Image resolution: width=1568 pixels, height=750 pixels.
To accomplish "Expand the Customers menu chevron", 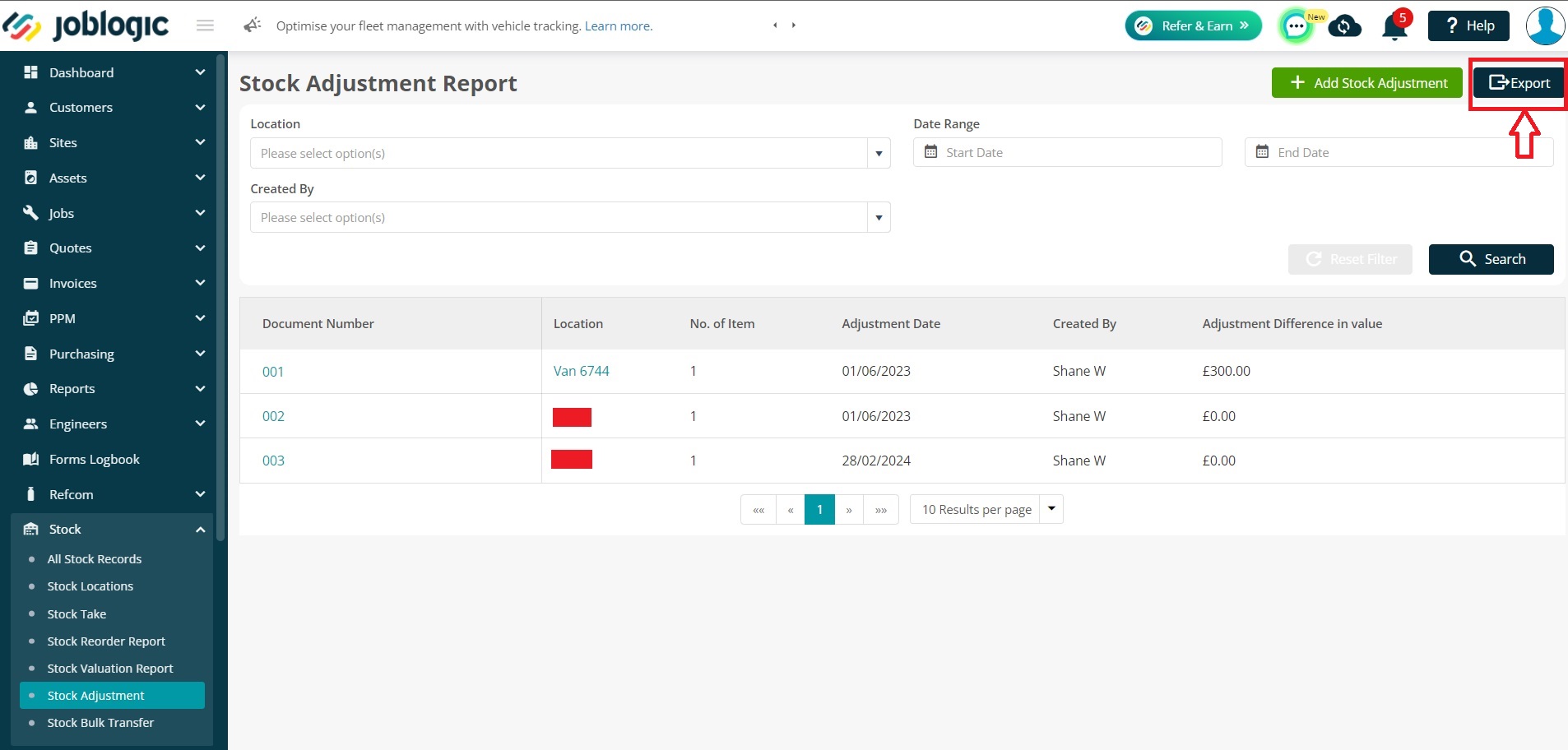I will 200,108.
